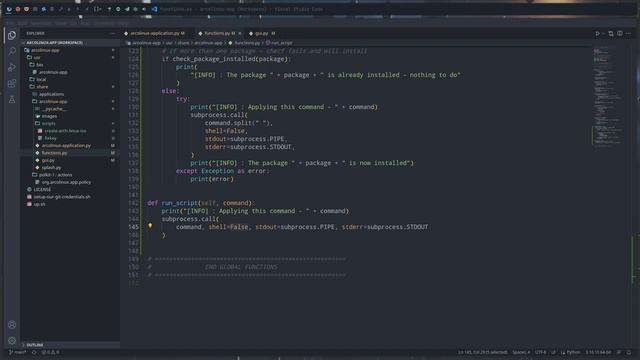Place cursor on line 142 def run_script
The height and width of the screenshot is (360, 640).
pyautogui.click(x=201, y=203)
